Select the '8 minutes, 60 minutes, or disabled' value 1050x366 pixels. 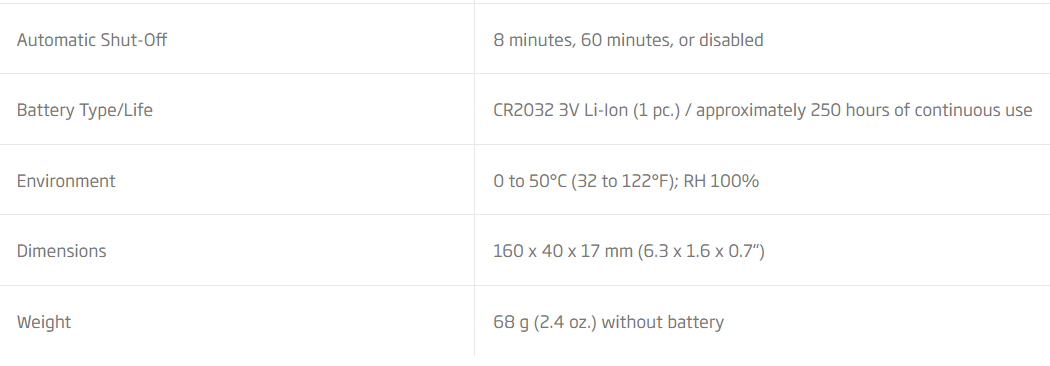tap(628, 40)
